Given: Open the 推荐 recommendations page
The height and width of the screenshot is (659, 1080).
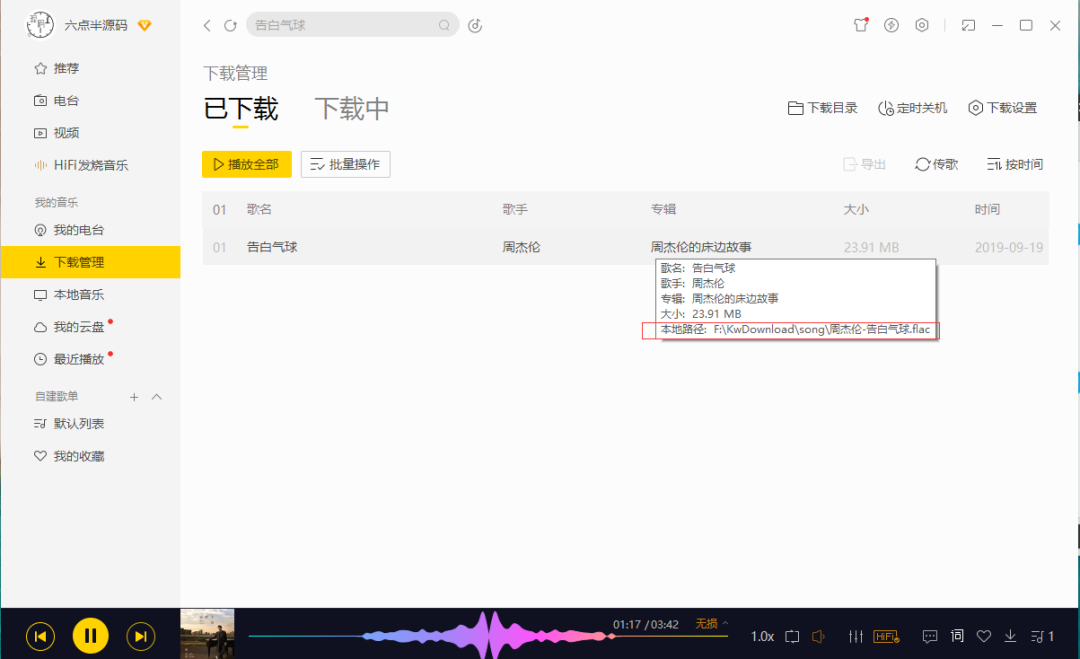Looking at the screenshot, I should pos(57,68).
